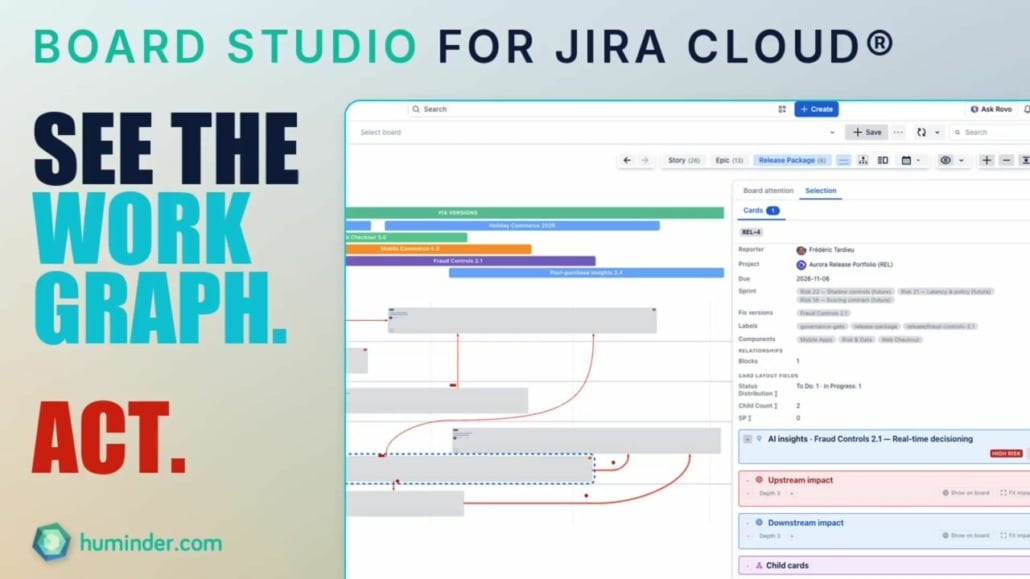This screenshot has width=1030, height=579.
Task: Collapse the Upstream impact section
Action: [x=748, y=480]
